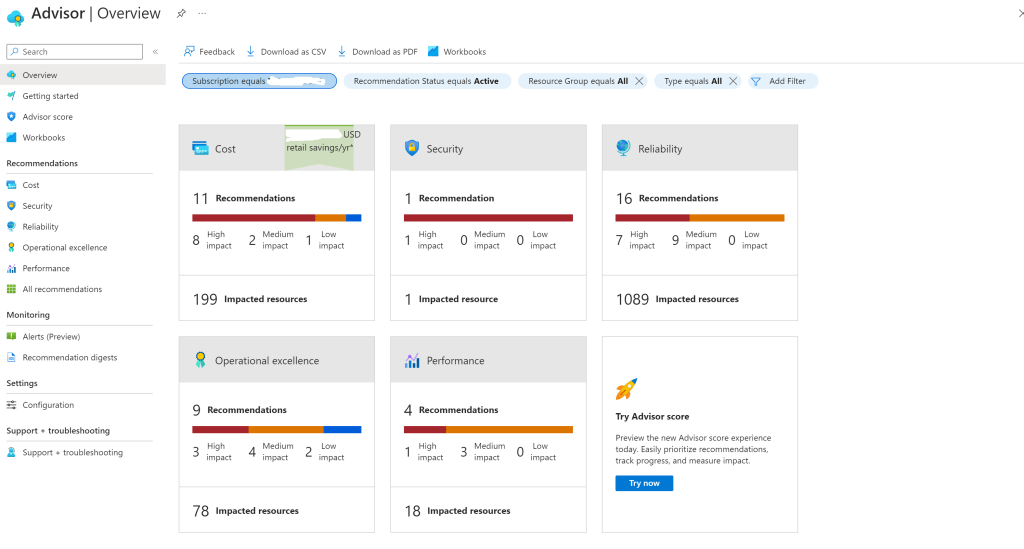Remove the Resource Group filter
Image resolution: width=1024 pixels, height=549 pixels.
pos(639,81)
